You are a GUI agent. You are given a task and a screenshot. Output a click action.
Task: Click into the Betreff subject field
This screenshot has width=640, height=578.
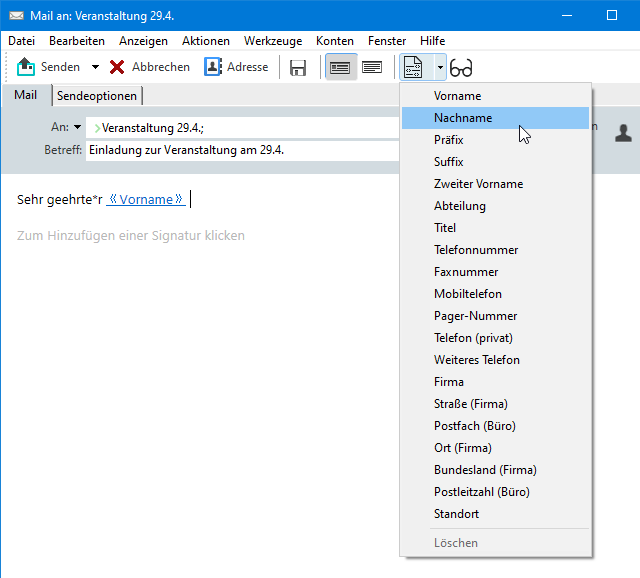pos(240,150)
